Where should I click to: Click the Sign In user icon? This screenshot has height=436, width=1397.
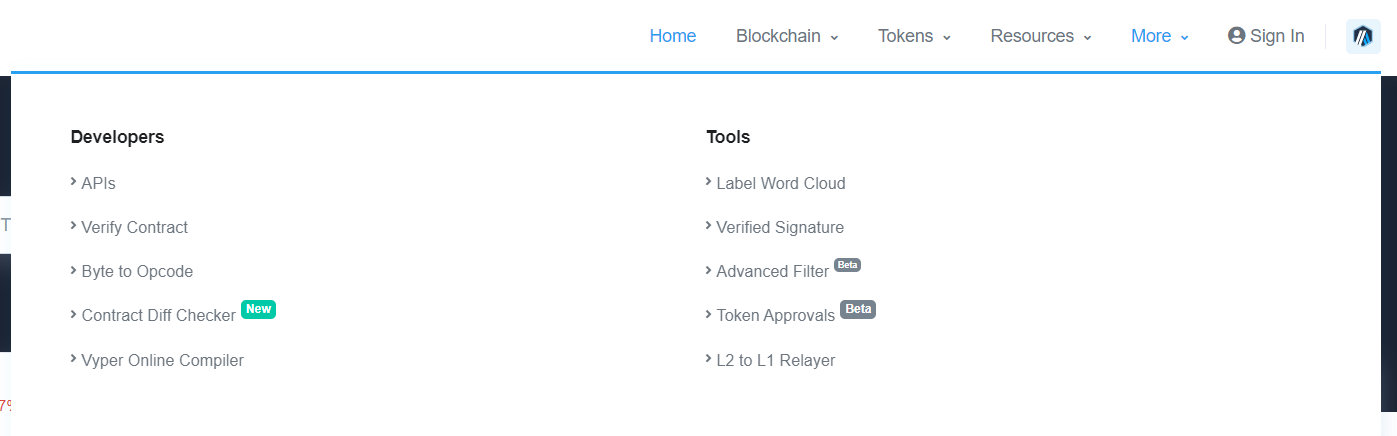tap(1237, 36)
